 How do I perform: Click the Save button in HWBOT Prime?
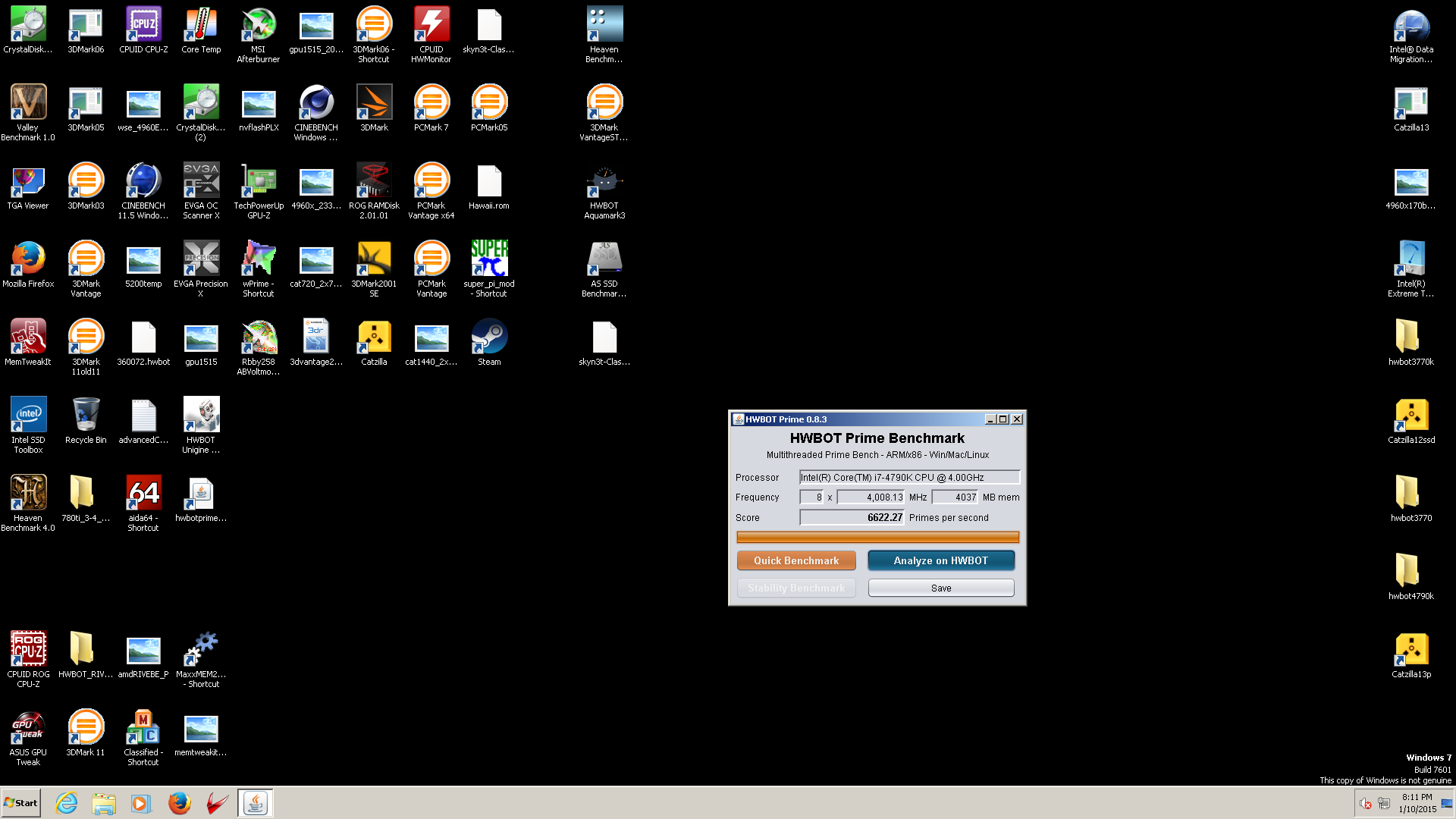point(941,588)
